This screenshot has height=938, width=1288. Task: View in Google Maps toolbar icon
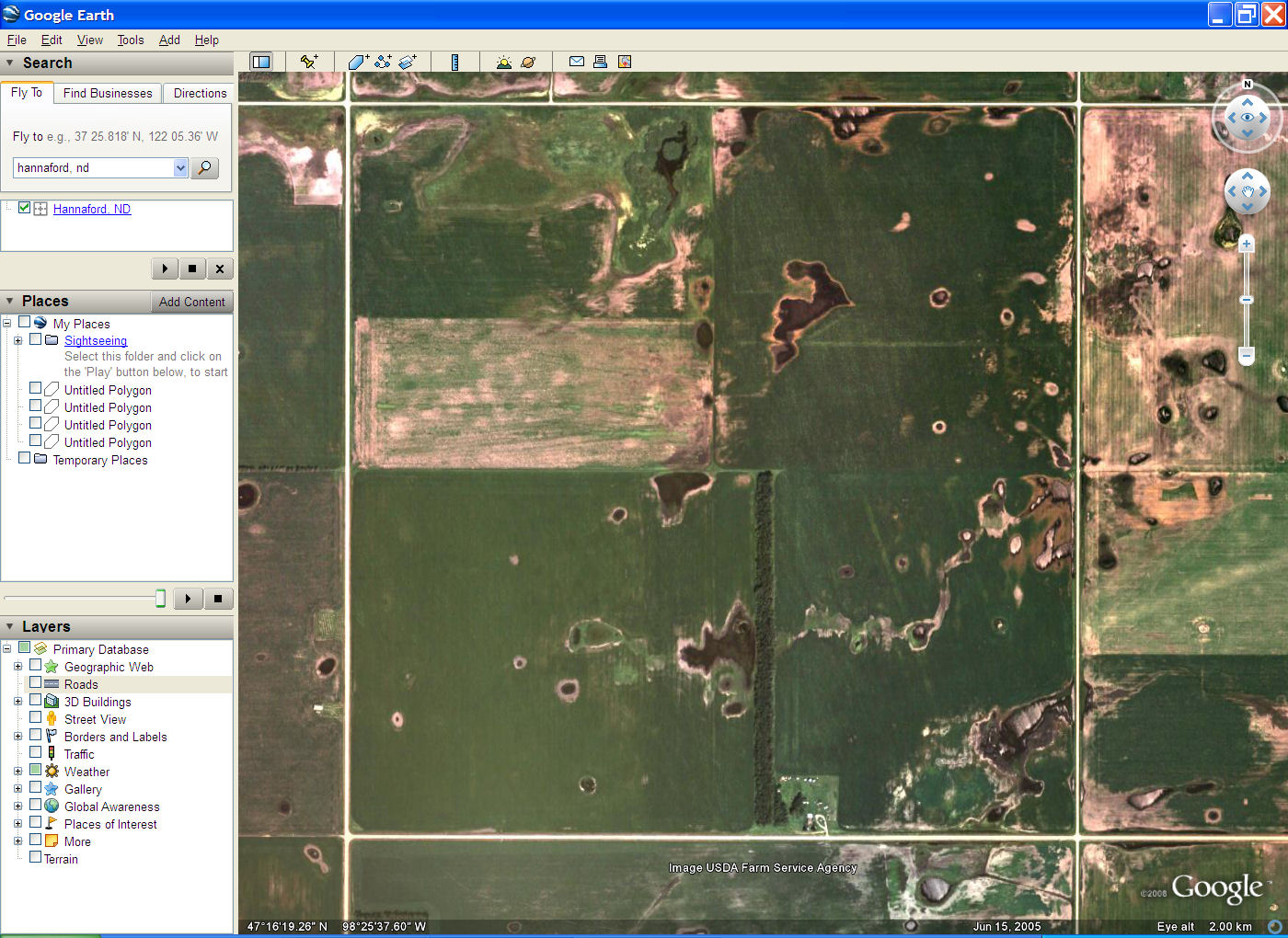pyautogui.click(x=625, y=62)
